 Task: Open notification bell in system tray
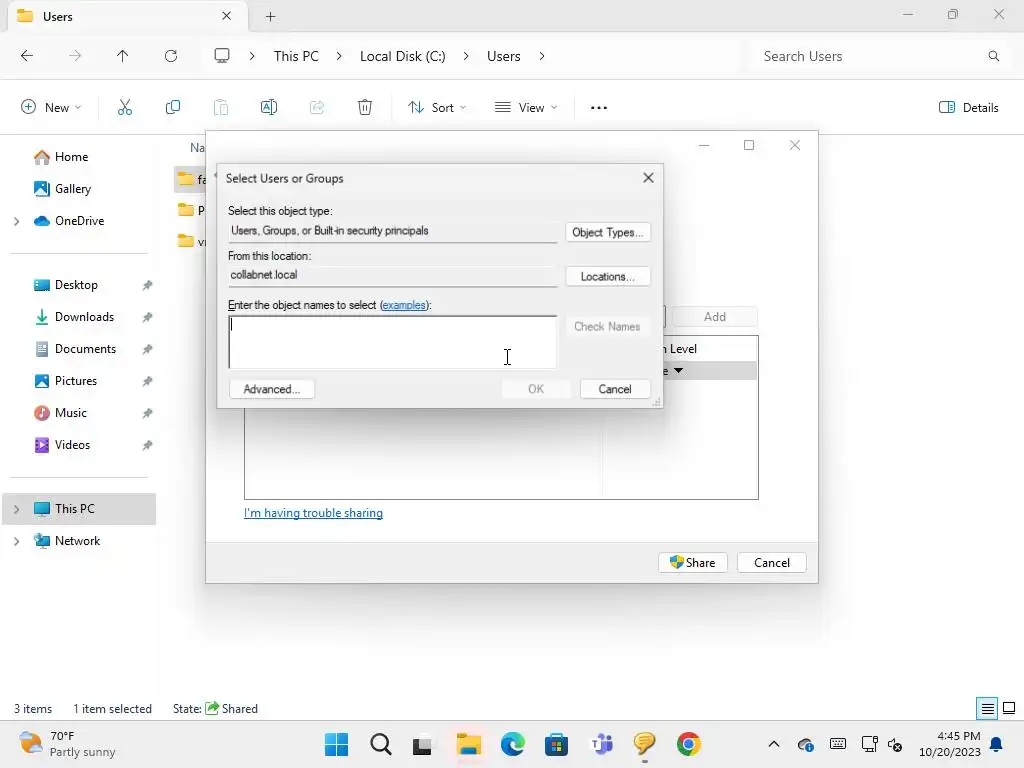(997, 744)
